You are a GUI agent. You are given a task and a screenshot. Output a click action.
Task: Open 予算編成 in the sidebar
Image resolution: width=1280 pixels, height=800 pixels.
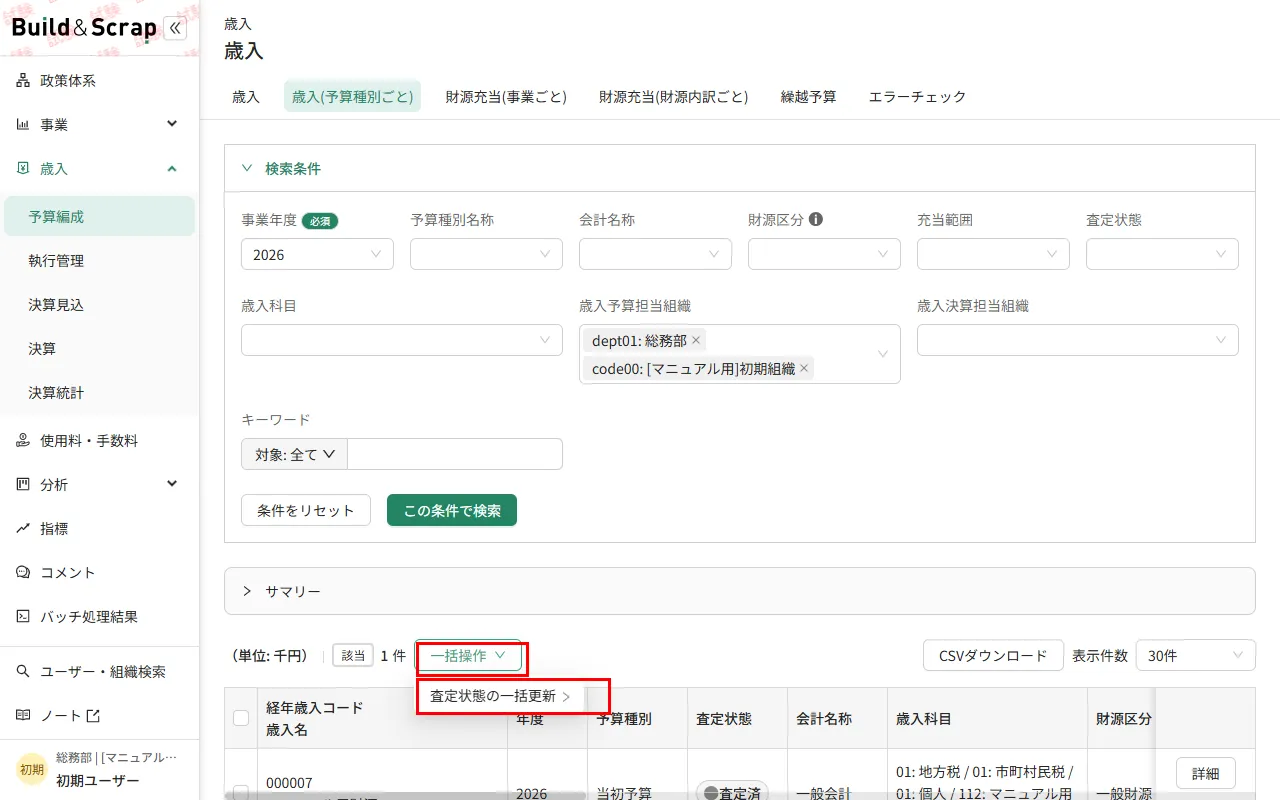point(99,216)
